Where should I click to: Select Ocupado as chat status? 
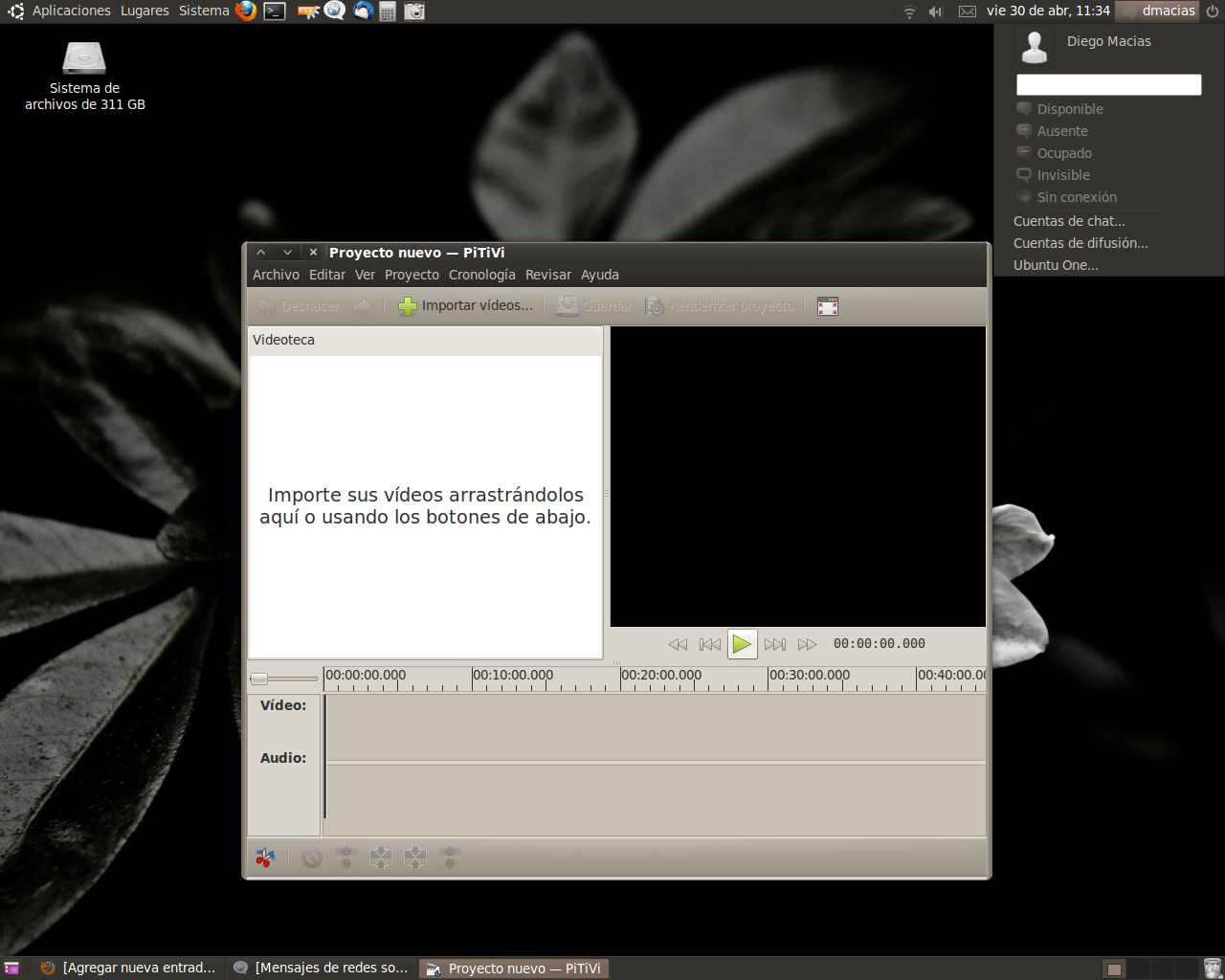click(1063, 153)
